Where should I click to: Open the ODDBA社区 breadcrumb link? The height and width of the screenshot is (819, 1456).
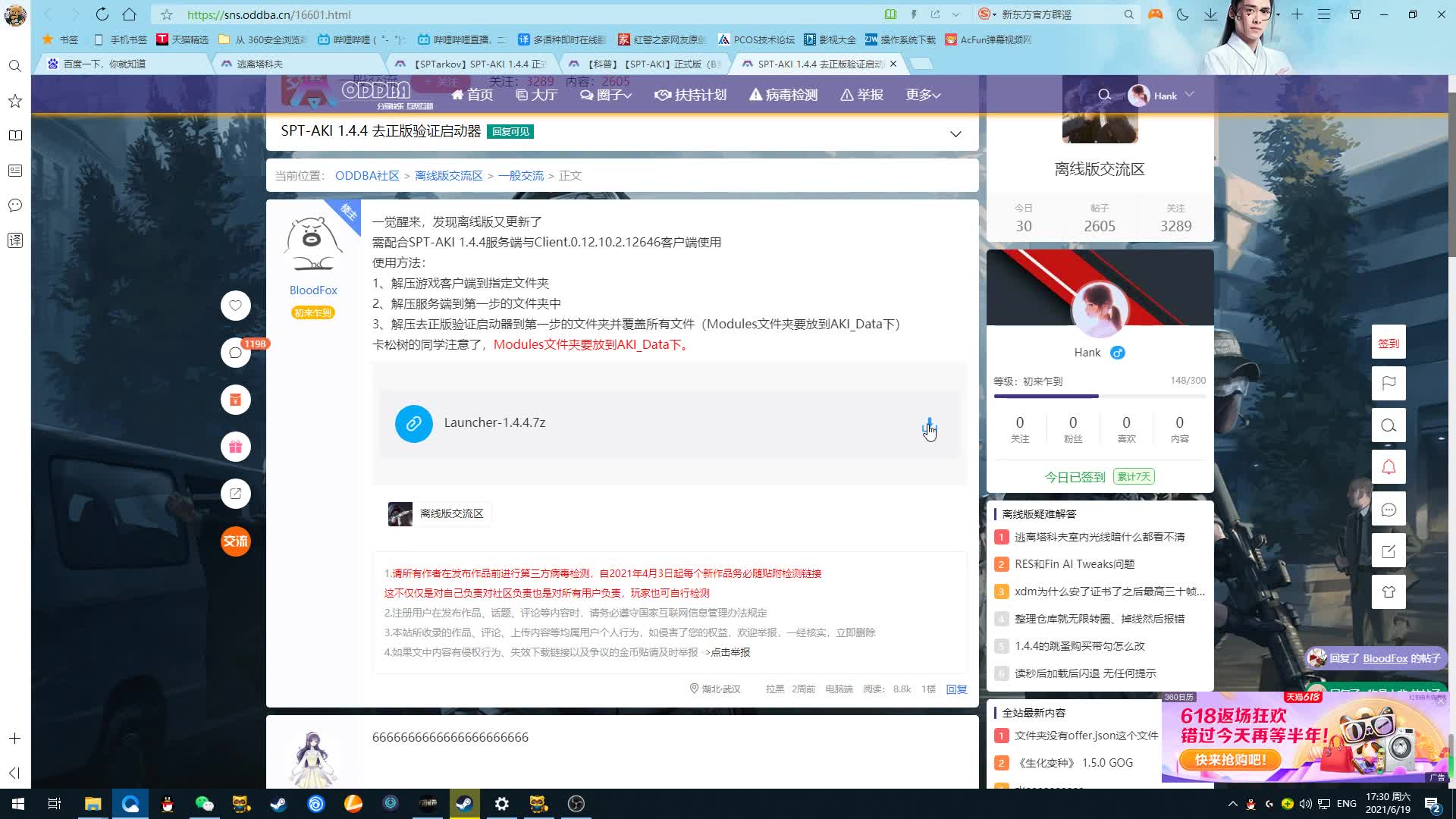[x=367, y=176]
